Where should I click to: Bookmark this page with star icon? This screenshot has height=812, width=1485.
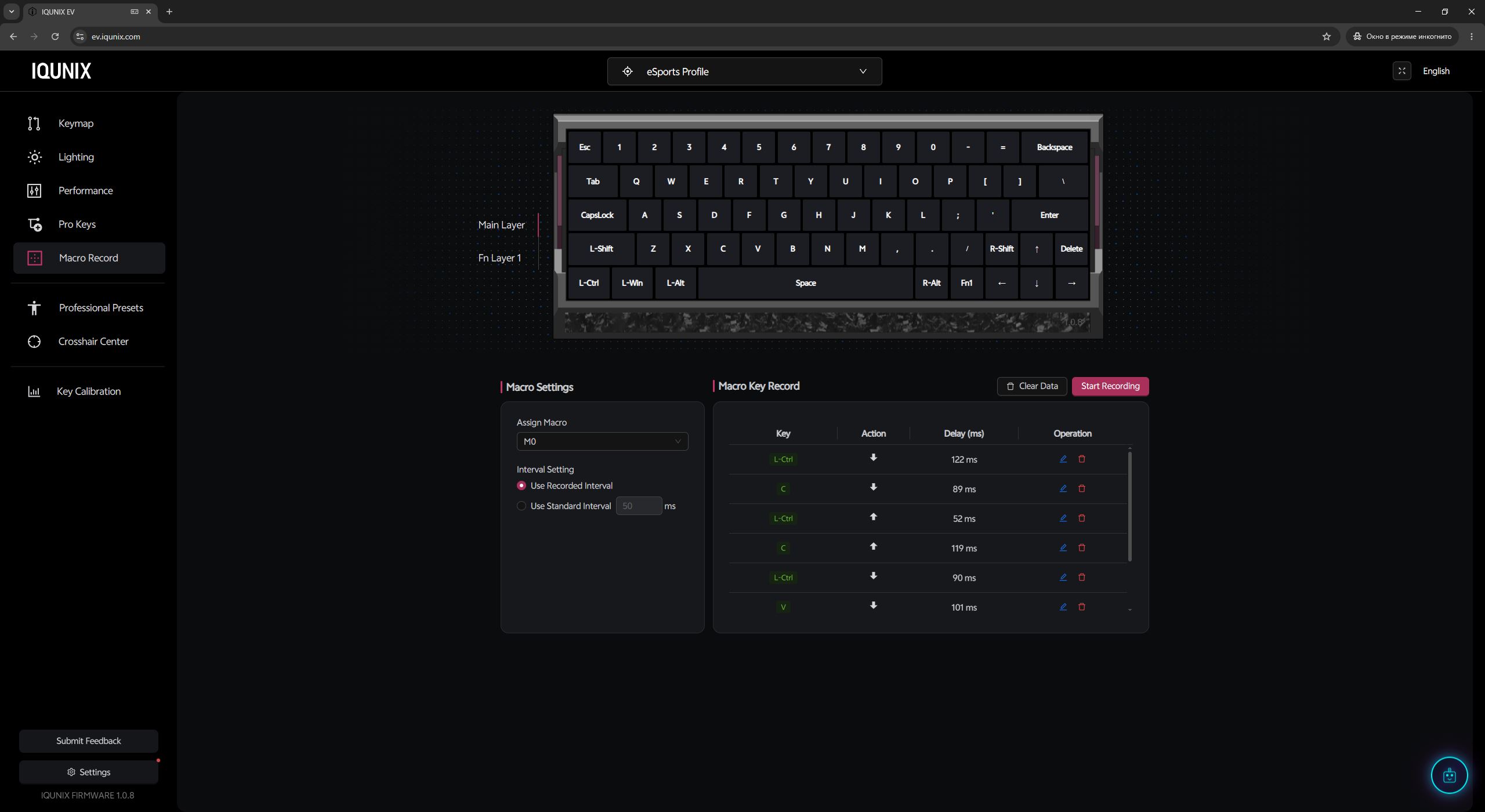pyautogui.click(x=1326, y=37)
